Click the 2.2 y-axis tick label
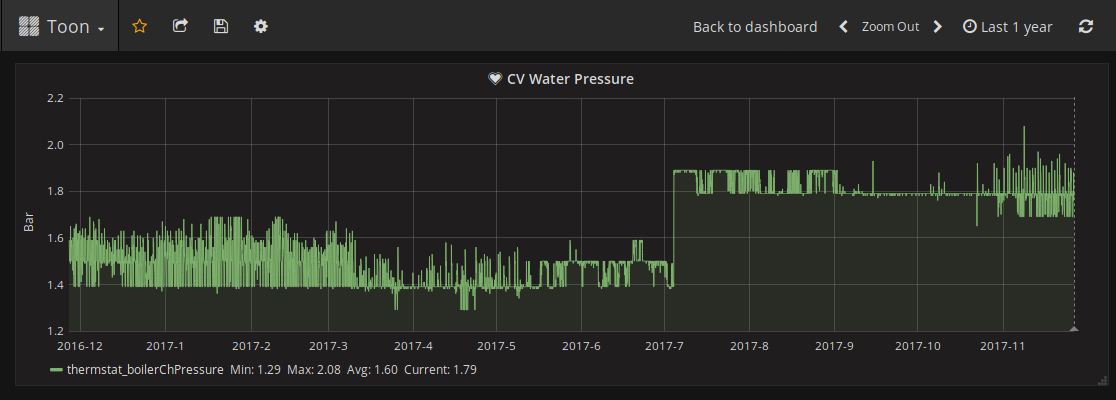The width and height of the screenshot is (1116, 400). pyautogui.click(x=55, y=98)
